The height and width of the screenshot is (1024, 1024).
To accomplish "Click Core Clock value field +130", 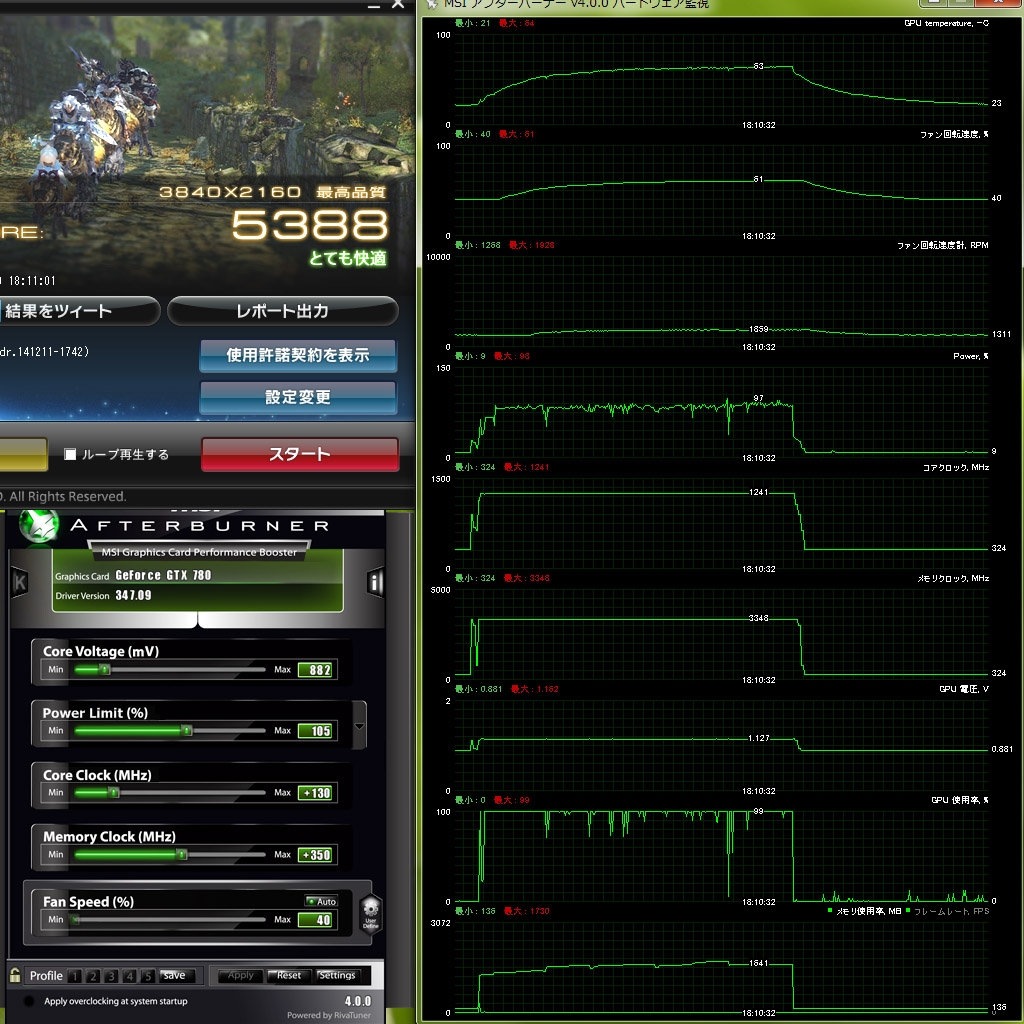I will 315,793.
